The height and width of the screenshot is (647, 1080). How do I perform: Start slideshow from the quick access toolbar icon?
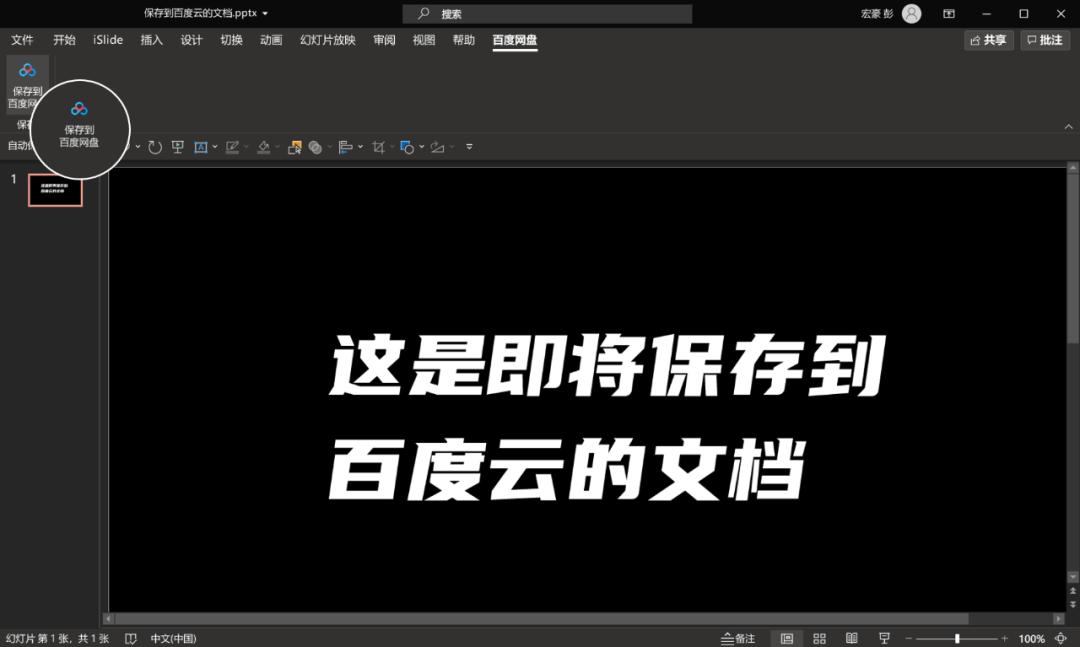click(178, 146)
